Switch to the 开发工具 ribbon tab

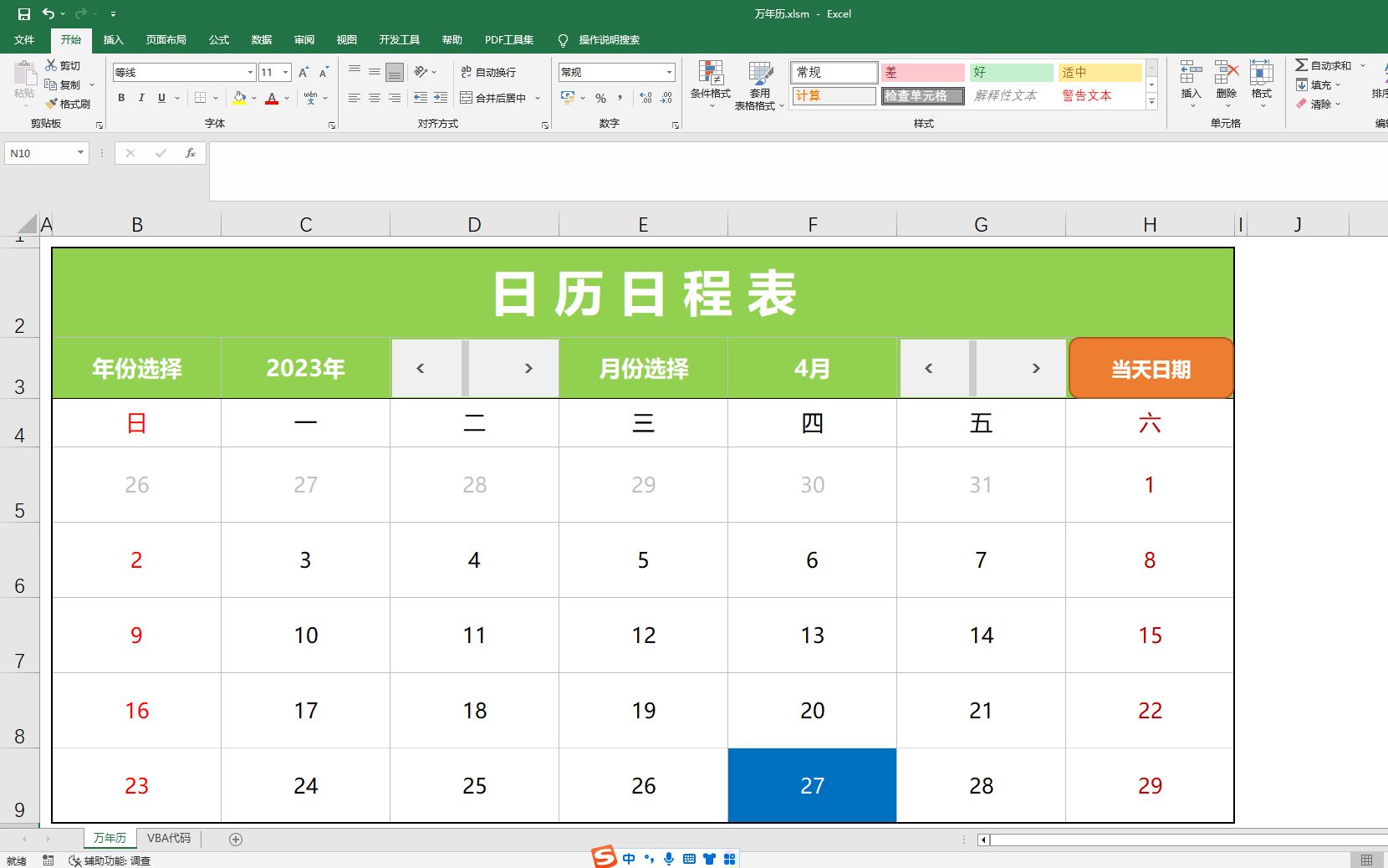[399, 39]
